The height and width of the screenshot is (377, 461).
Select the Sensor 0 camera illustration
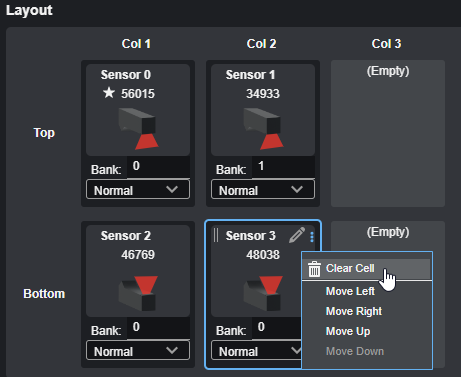[x=138, y=128]
